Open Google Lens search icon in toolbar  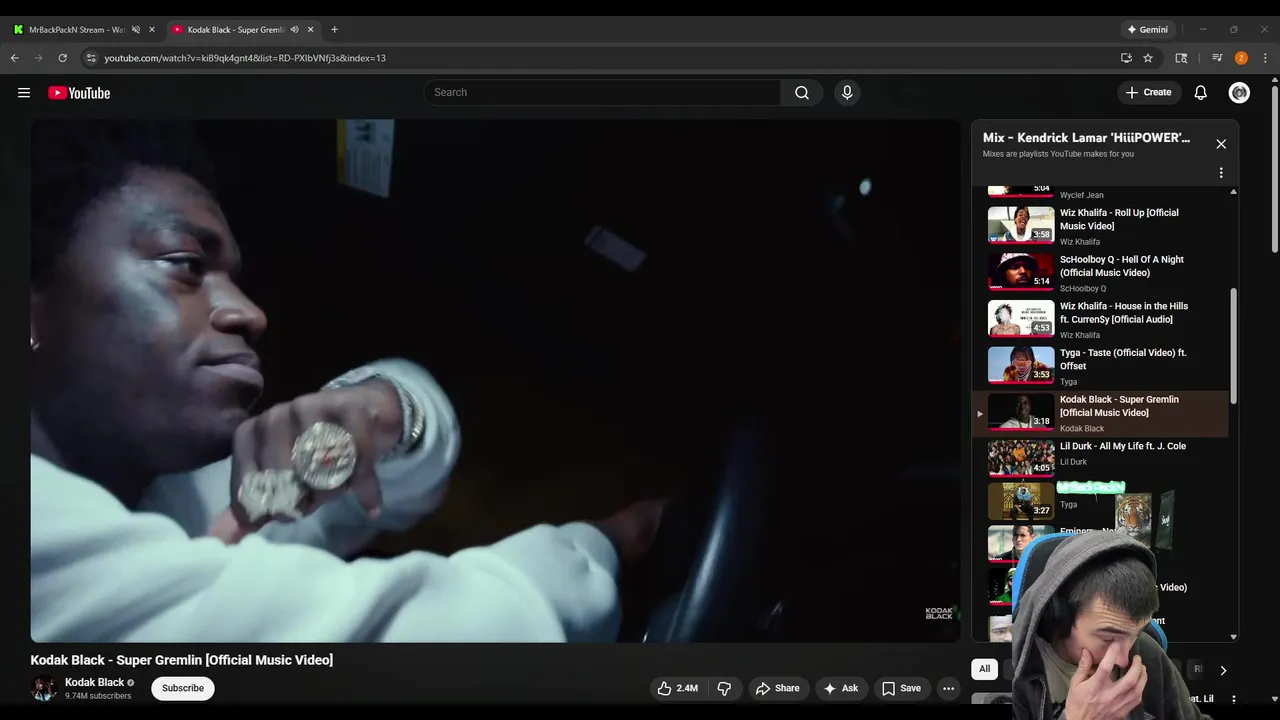tap(1181, 58)
